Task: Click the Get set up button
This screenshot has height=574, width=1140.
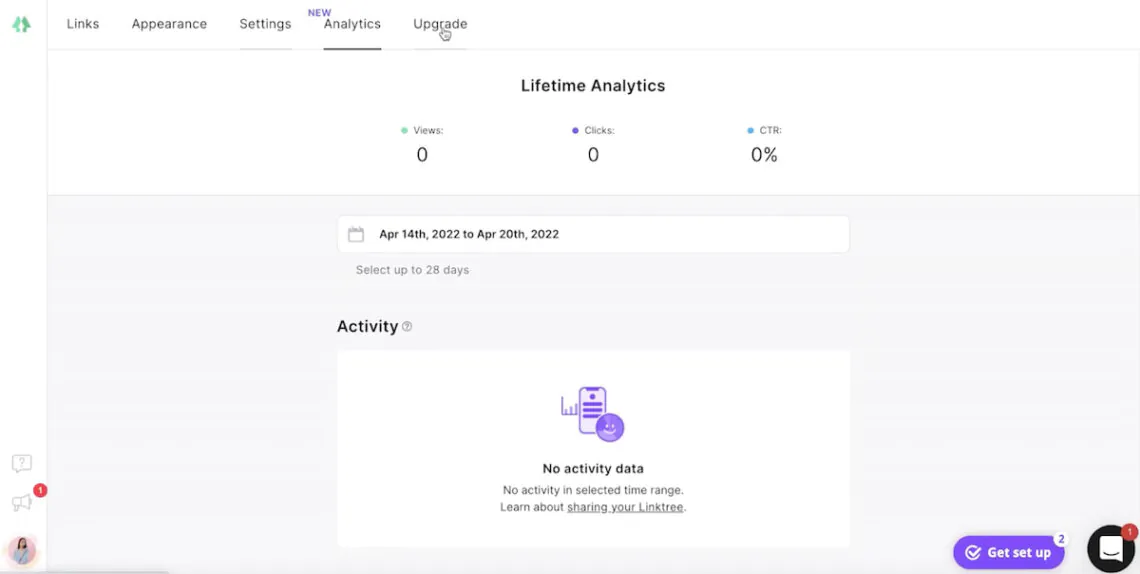Action: [1009, 553]
